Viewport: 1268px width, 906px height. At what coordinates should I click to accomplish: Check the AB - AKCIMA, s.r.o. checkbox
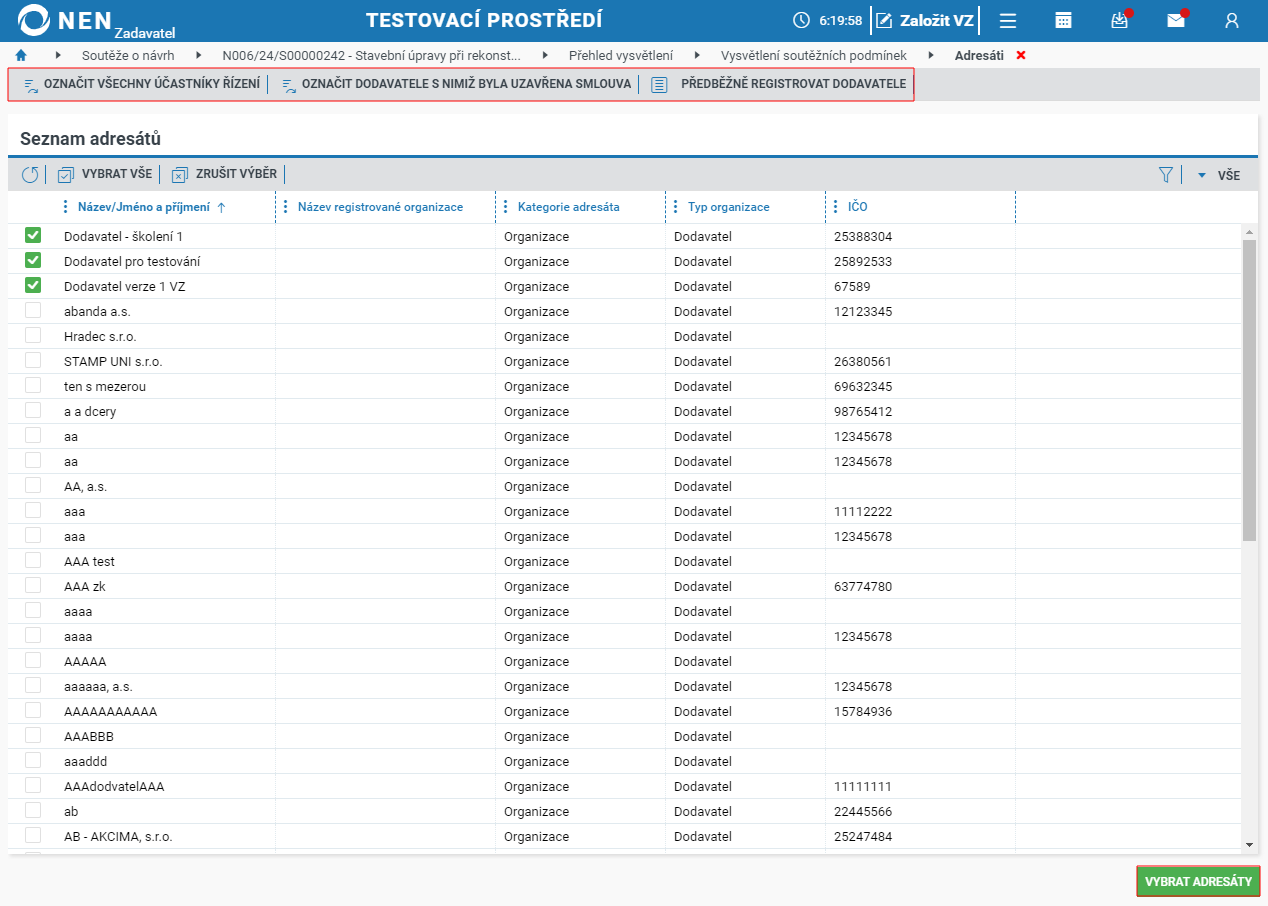(33, 835)
